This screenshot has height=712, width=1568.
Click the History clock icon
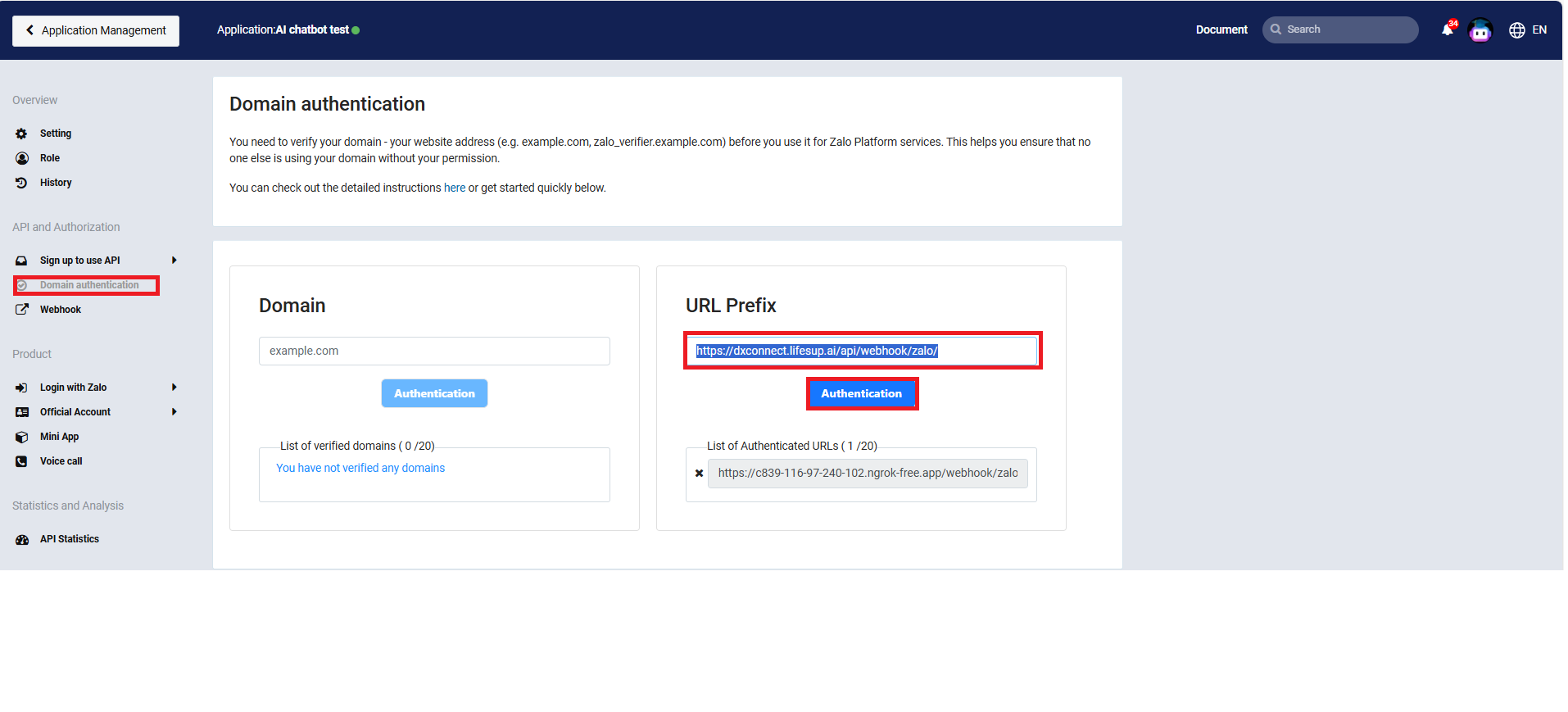tap(21, 183)
